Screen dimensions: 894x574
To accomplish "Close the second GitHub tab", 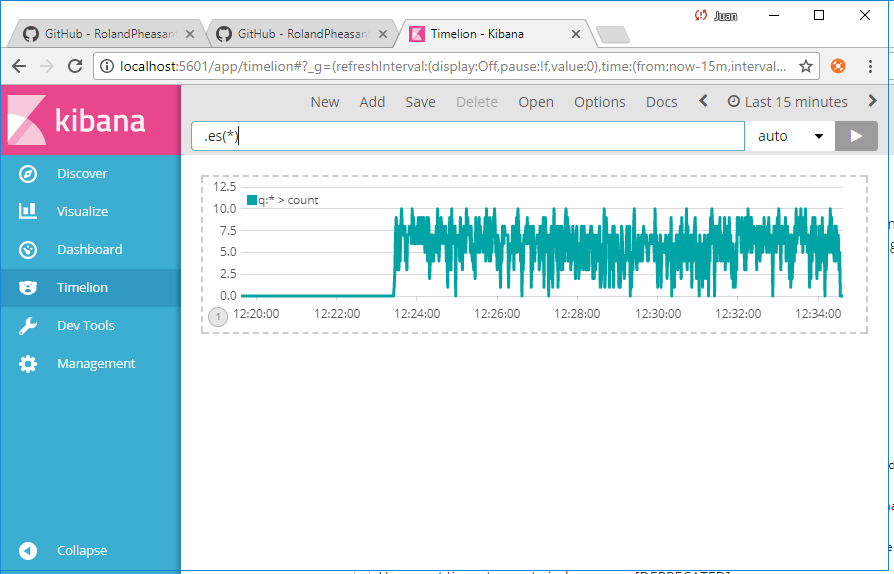I will tap(383, 34).
